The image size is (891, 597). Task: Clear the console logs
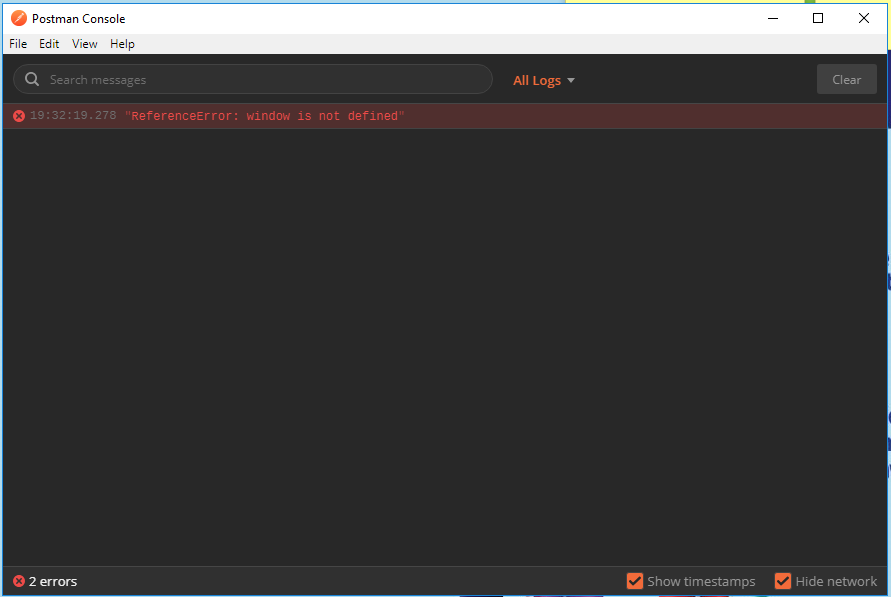pos(847,80)
